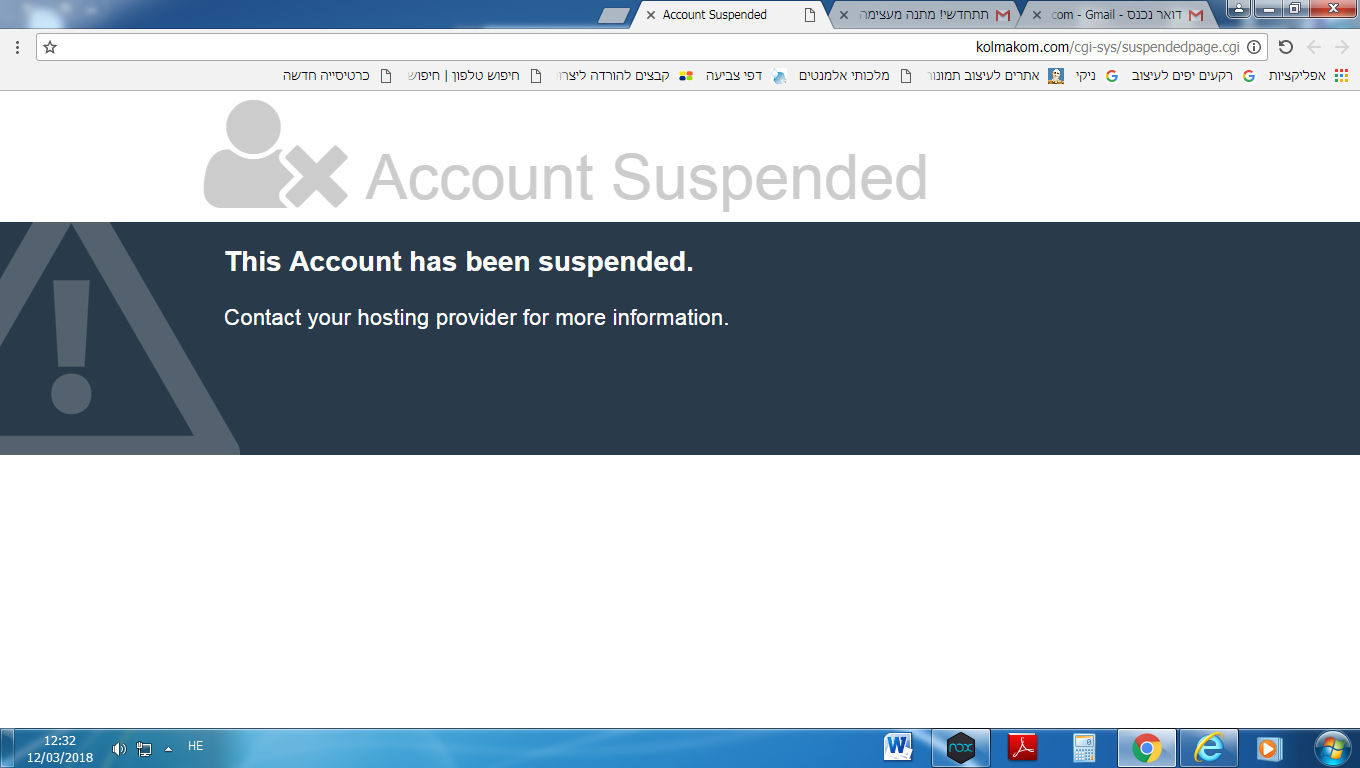The height and width of the screenshot is (768, 1360).
Task: Open Nox app from the taskbar
Action: pos(961,747)
